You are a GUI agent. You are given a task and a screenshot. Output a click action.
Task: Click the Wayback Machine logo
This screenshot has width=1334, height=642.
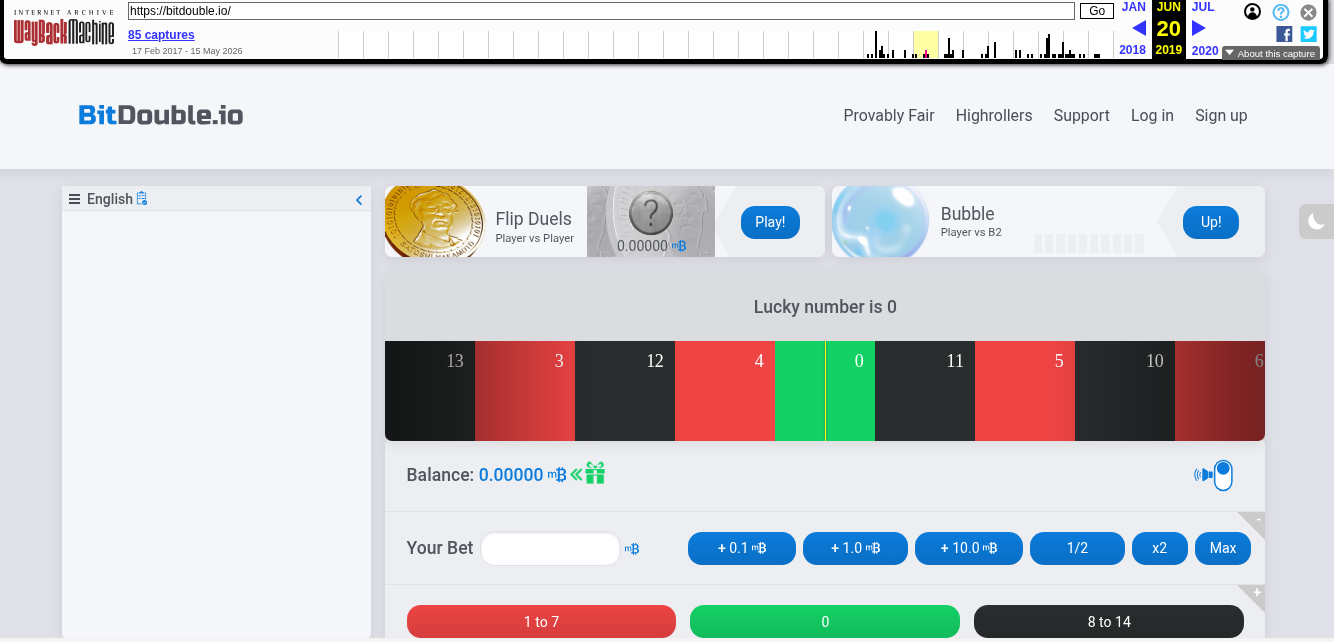coord(64,29)
